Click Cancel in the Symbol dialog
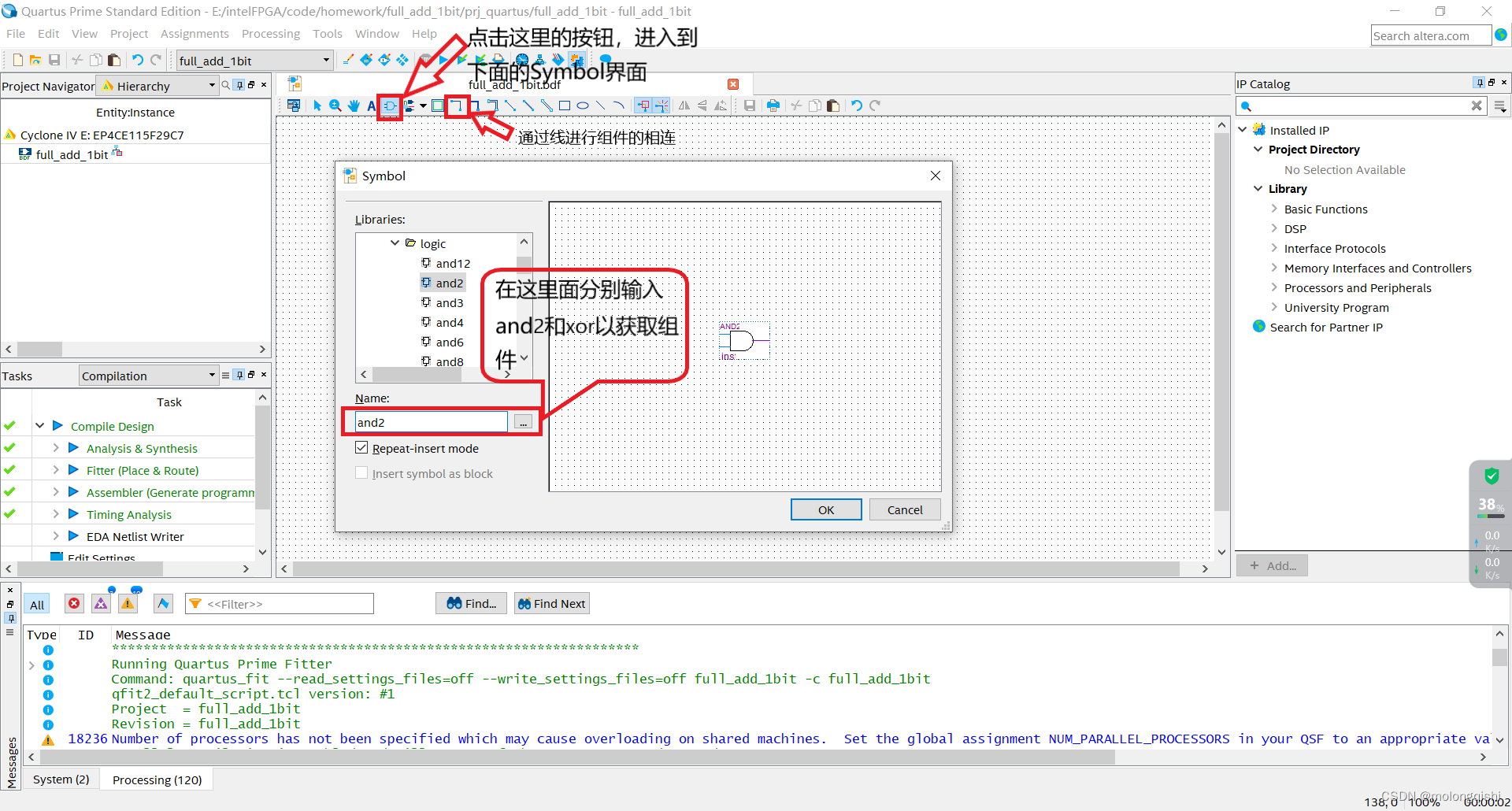This screenshot has height=811, width=1512. (905, 509)
